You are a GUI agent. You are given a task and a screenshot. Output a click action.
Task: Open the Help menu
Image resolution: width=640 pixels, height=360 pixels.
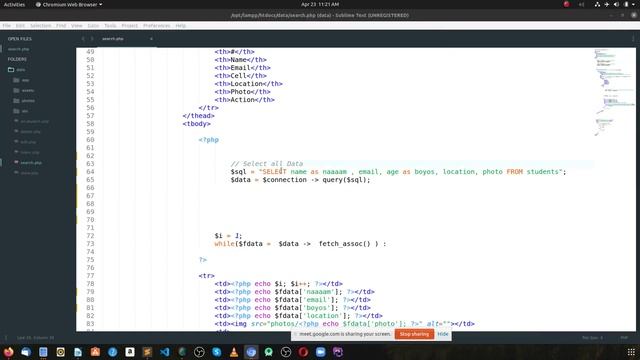click(180, 25)
